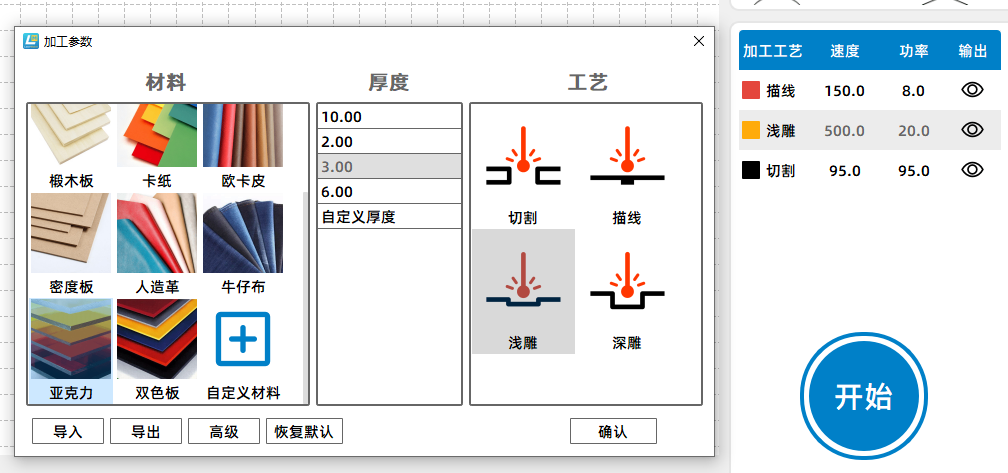Toggle output visibility for 描线 layer
Viewport: 1008px width, 473px height.
[x=972, y=90]
